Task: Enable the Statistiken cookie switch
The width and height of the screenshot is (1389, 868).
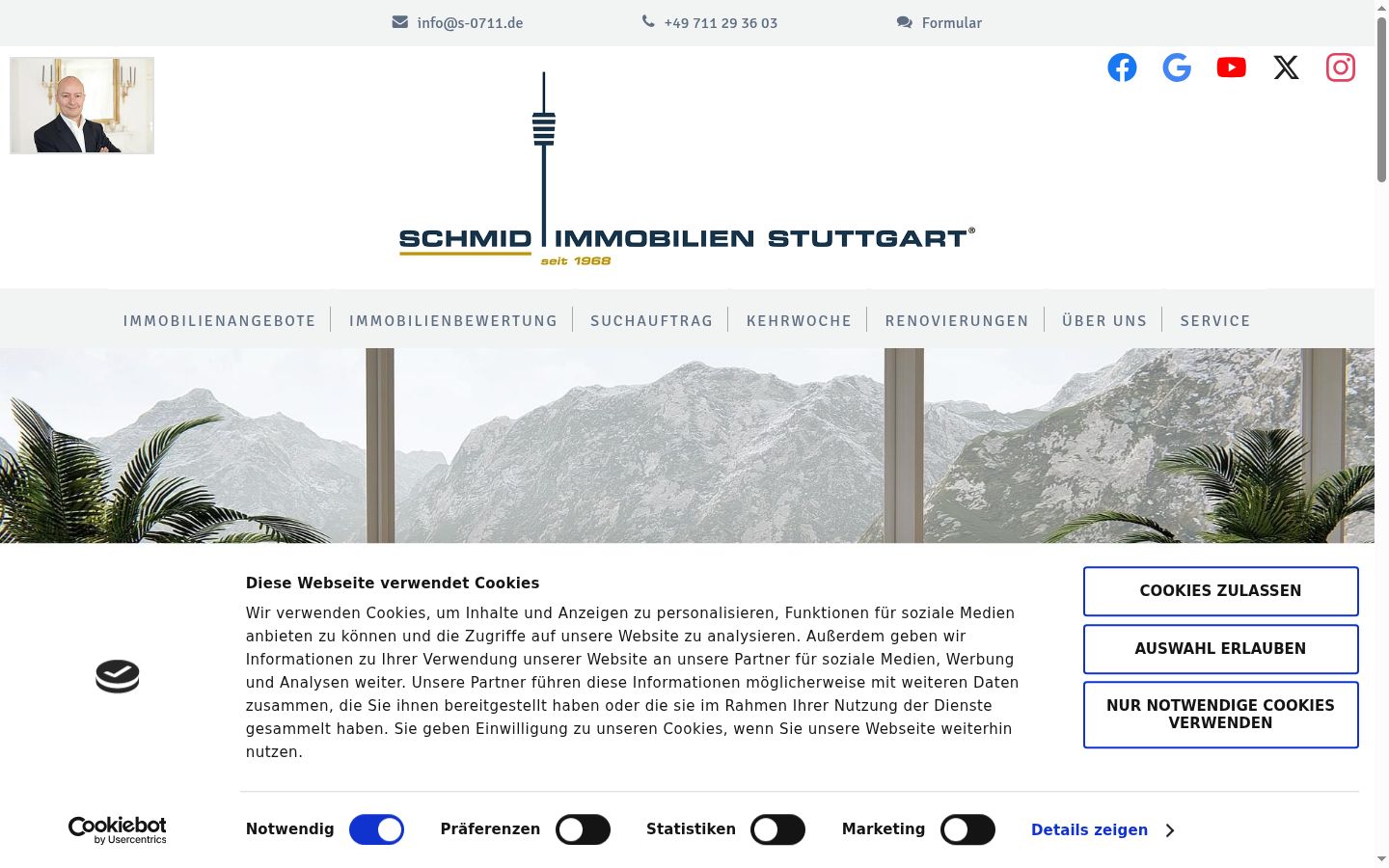Action: click(777, 829)
